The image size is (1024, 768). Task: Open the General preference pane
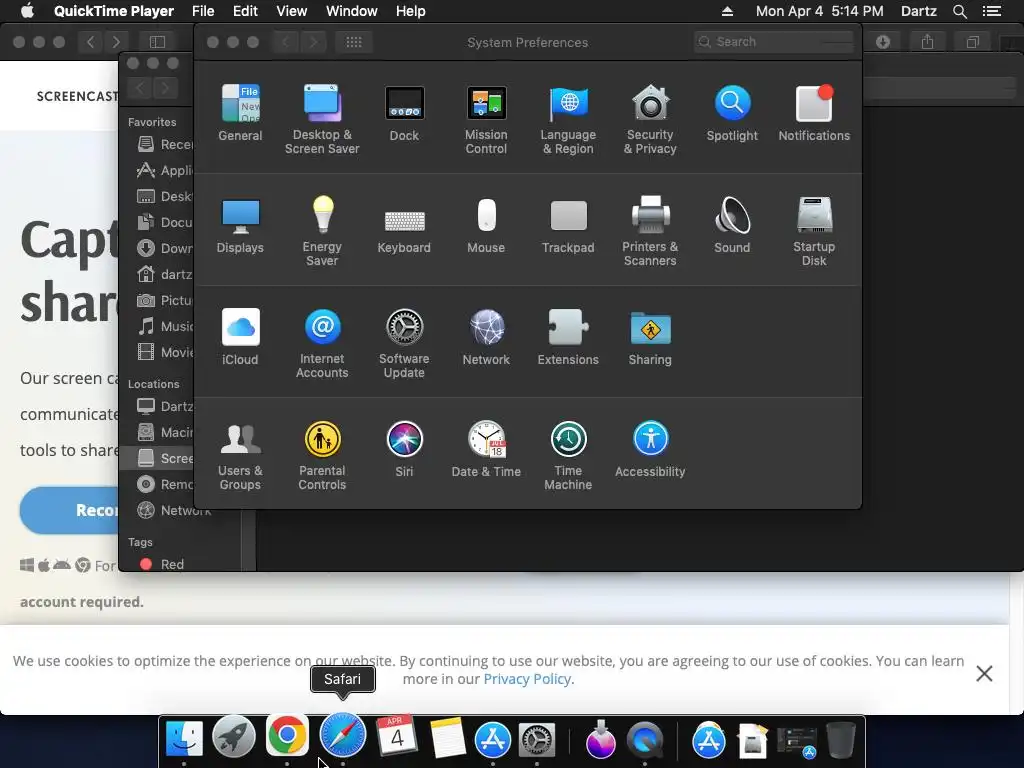(x=240, y=112)
